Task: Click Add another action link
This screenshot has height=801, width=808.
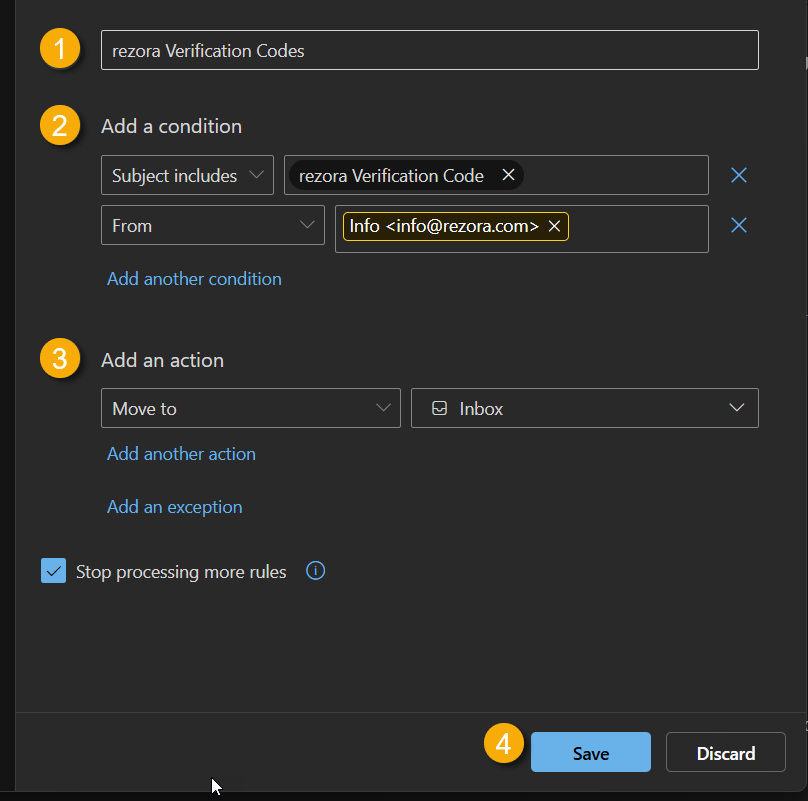Action: tap(181, 454)
